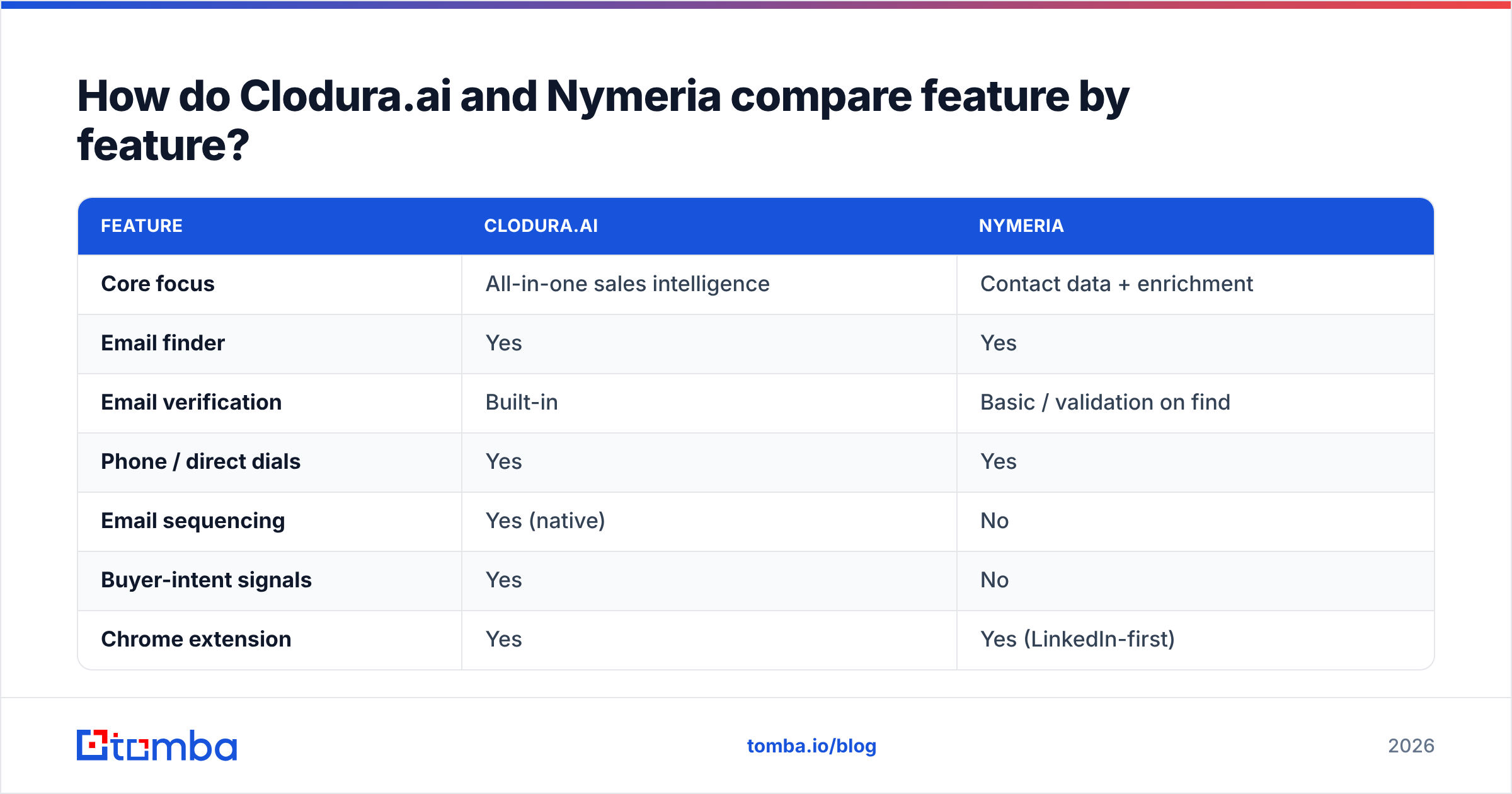Image resolution: width=1512 pixels, height=794 pixels.
Task: Click the tomba logo
Action: [157, 745]
